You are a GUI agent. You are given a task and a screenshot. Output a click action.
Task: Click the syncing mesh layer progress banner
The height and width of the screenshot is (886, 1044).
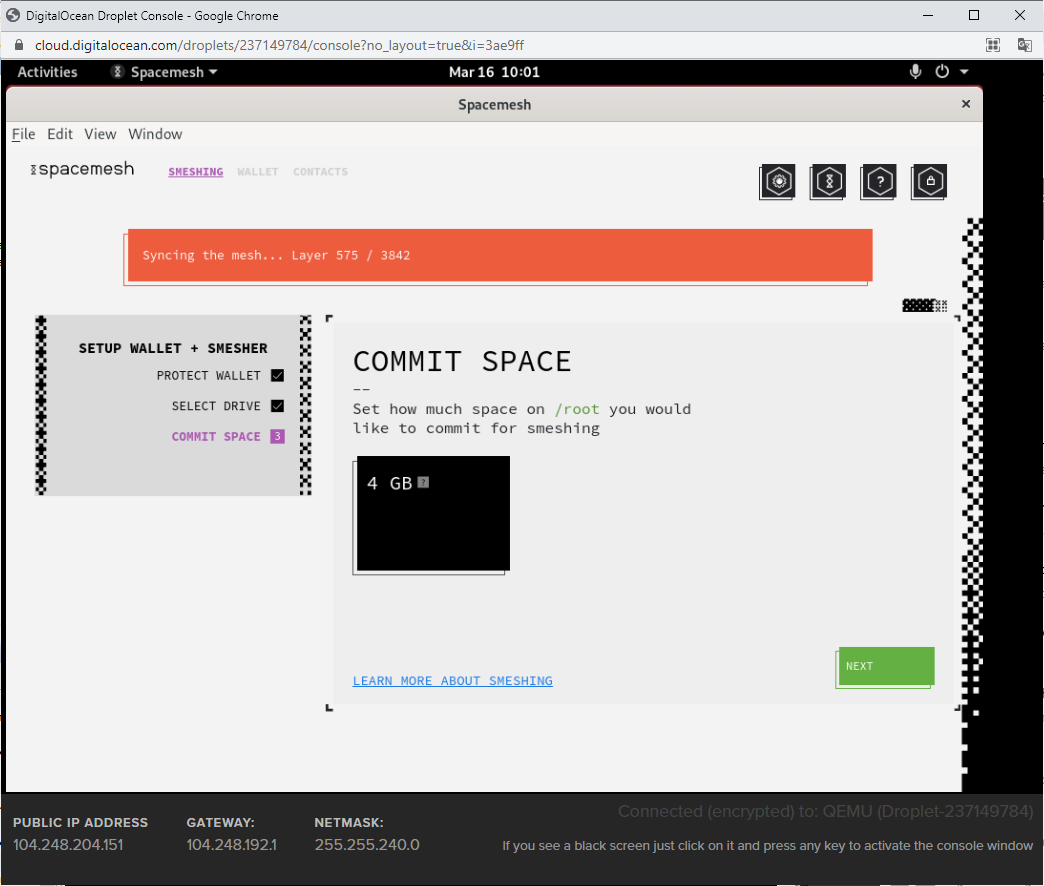(x=500, y=255)
